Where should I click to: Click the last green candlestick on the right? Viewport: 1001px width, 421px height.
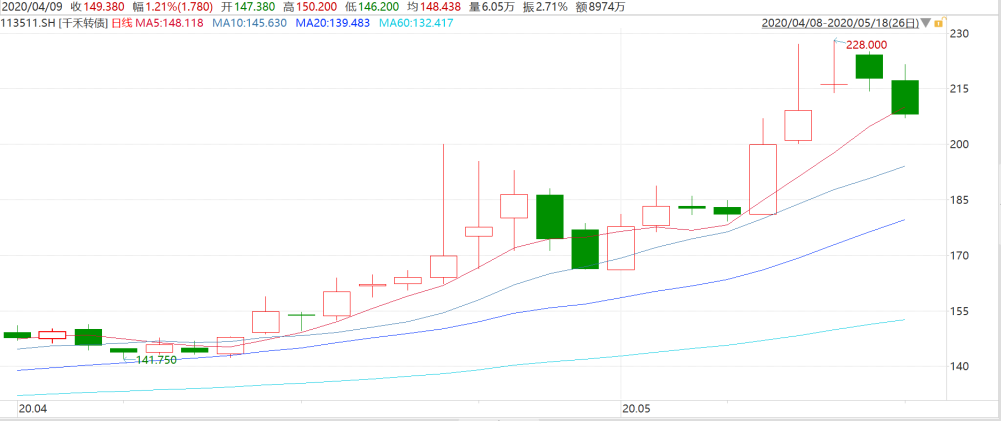pyautogui.click(x=905, y=97)
